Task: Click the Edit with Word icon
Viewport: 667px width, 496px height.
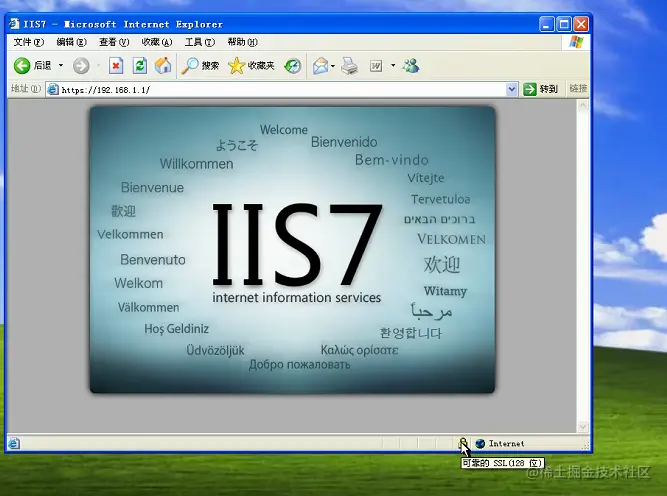Action: coord(376,66)
